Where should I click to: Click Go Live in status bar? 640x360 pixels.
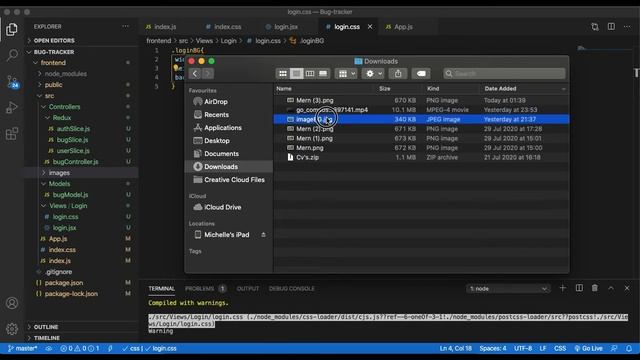tap(588, 349)
